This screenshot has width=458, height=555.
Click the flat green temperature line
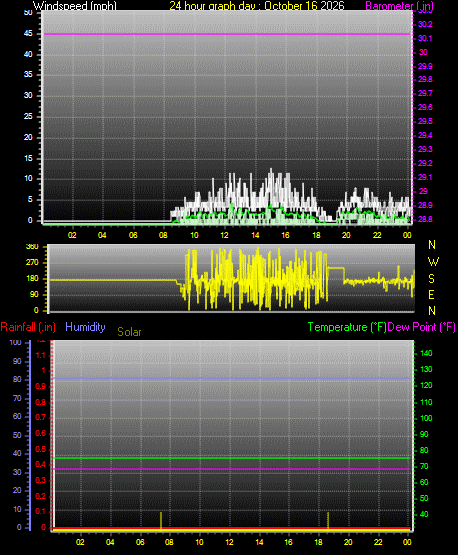click(x=232, y=458)
